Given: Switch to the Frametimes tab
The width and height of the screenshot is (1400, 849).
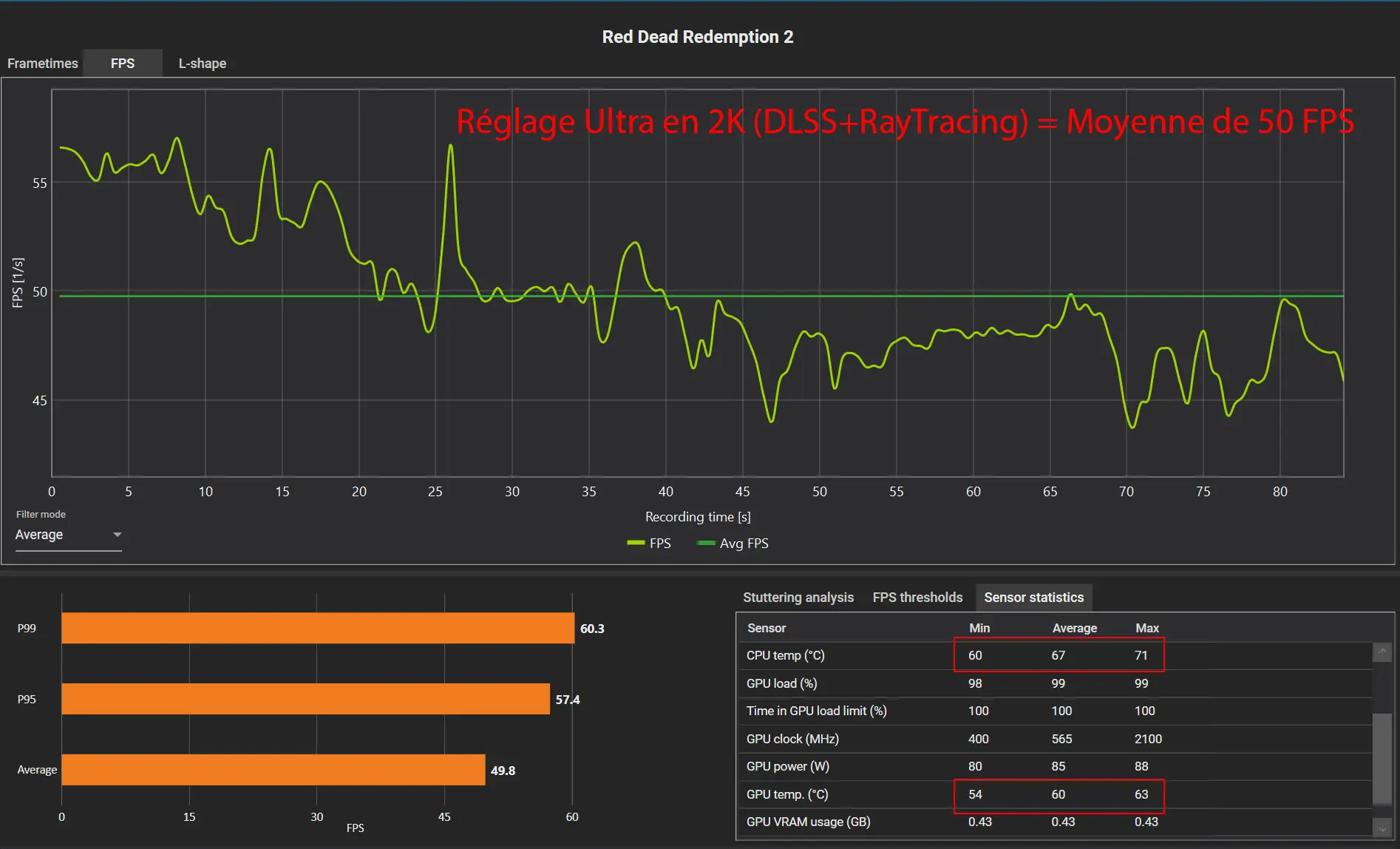Looking at the screenshot, I should click(42, 64).
